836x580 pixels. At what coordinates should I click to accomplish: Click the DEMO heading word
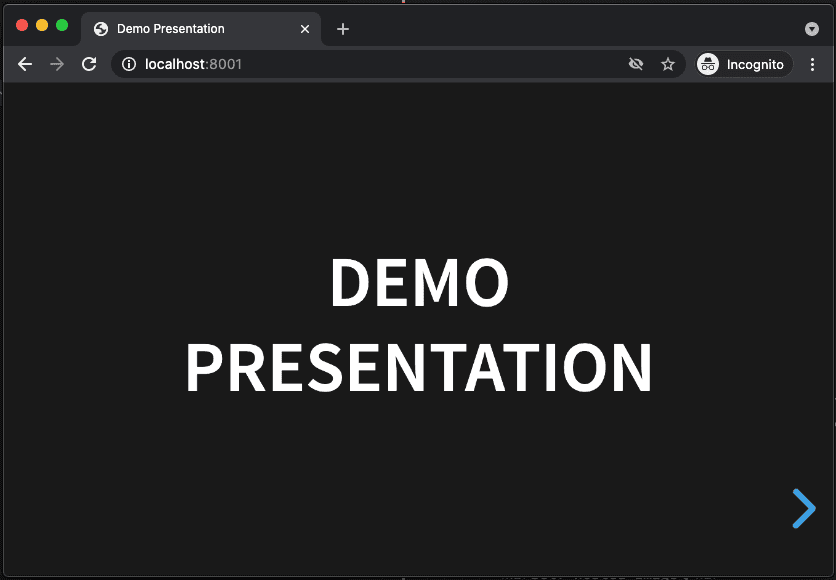(419, 282)
